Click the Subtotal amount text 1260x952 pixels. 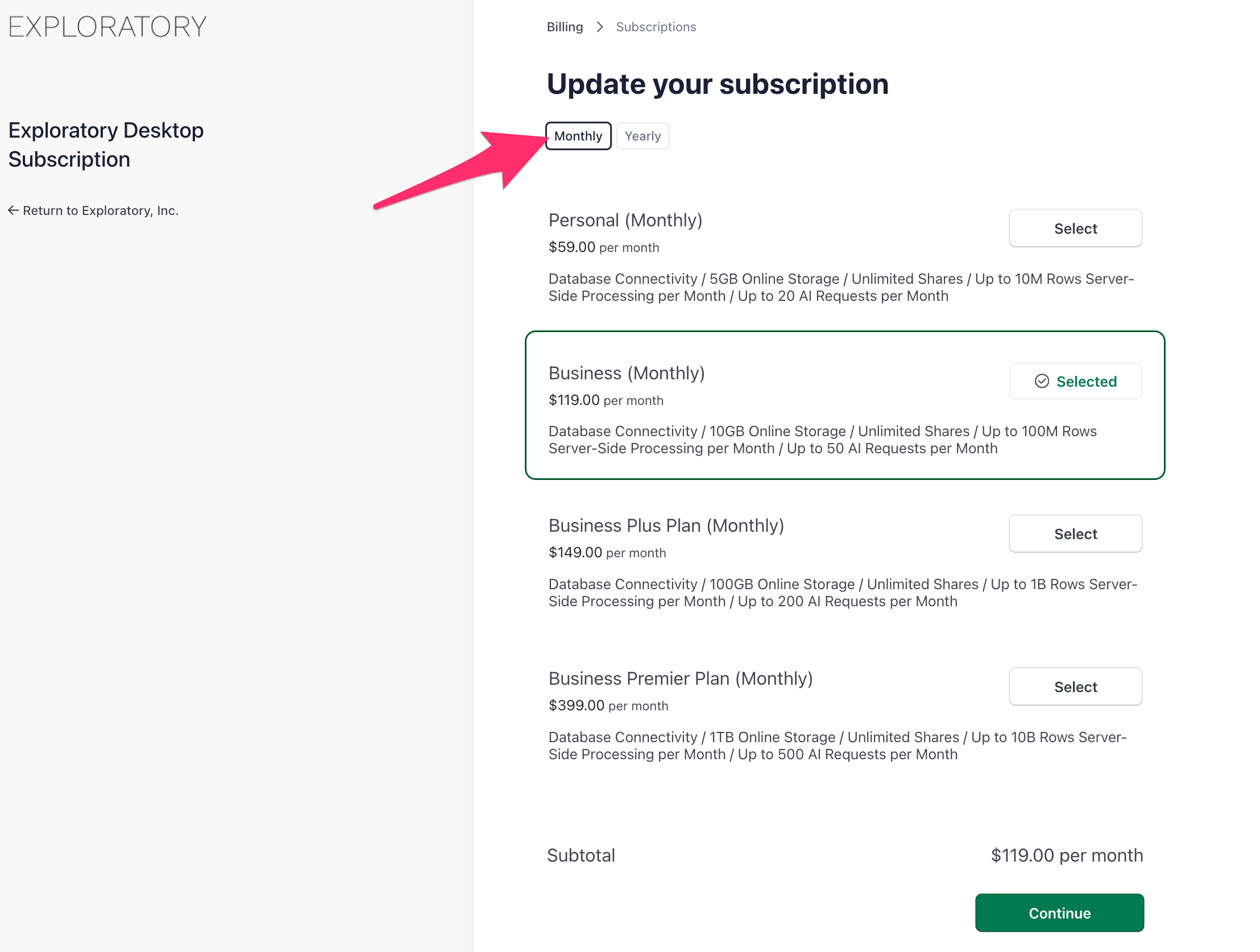pos(1066,855)
